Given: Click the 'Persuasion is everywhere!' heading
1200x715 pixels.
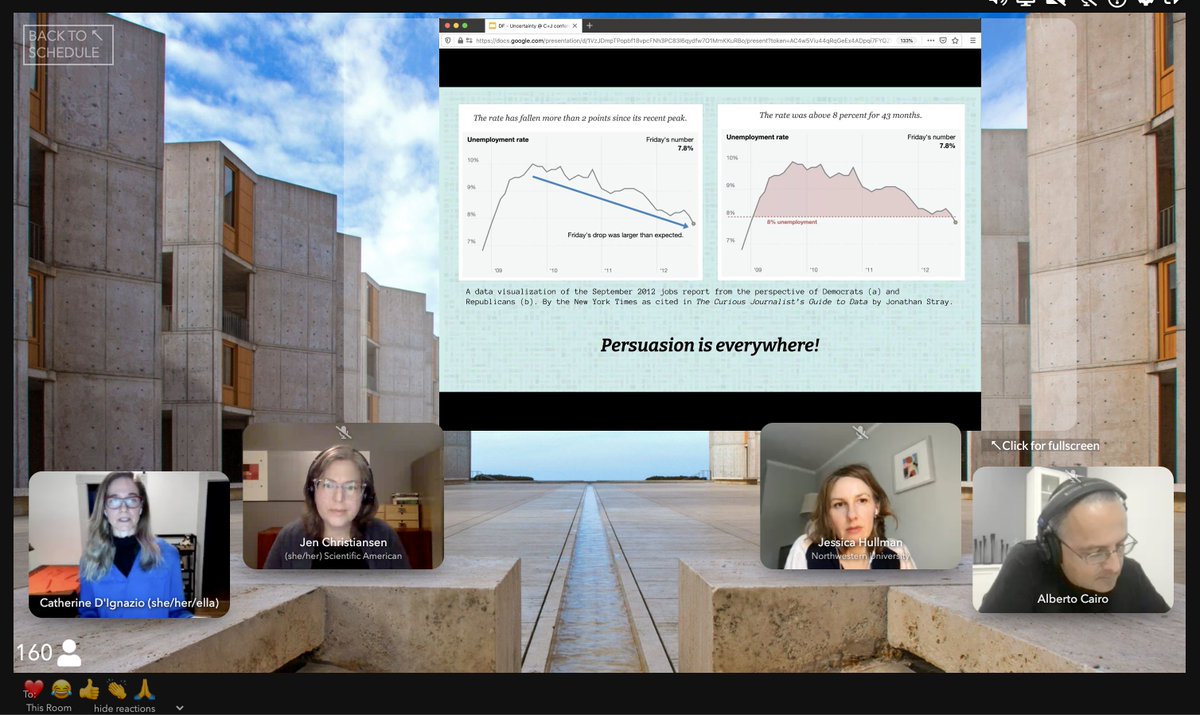Looking at the screenshot, I should click(710, 345).
